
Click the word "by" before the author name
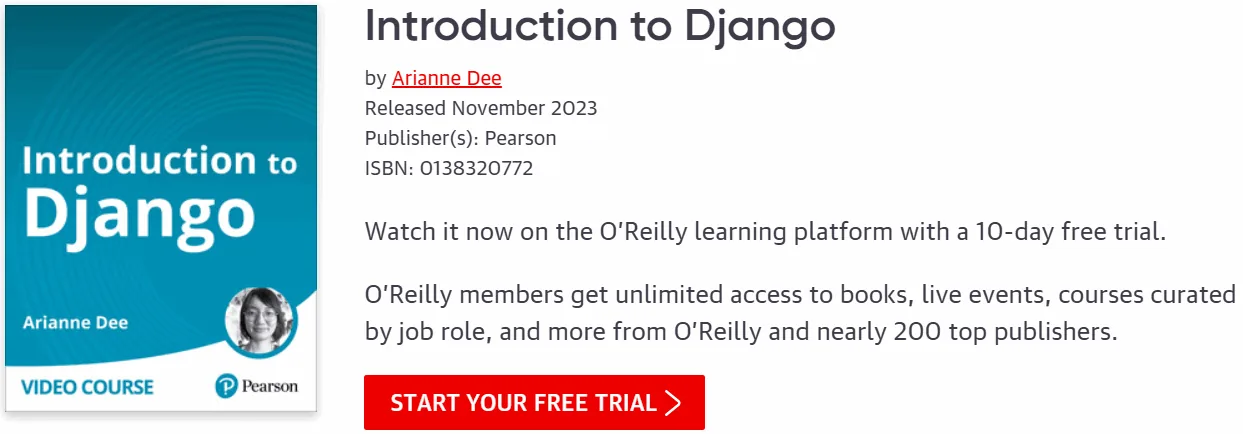click(376, 79)
